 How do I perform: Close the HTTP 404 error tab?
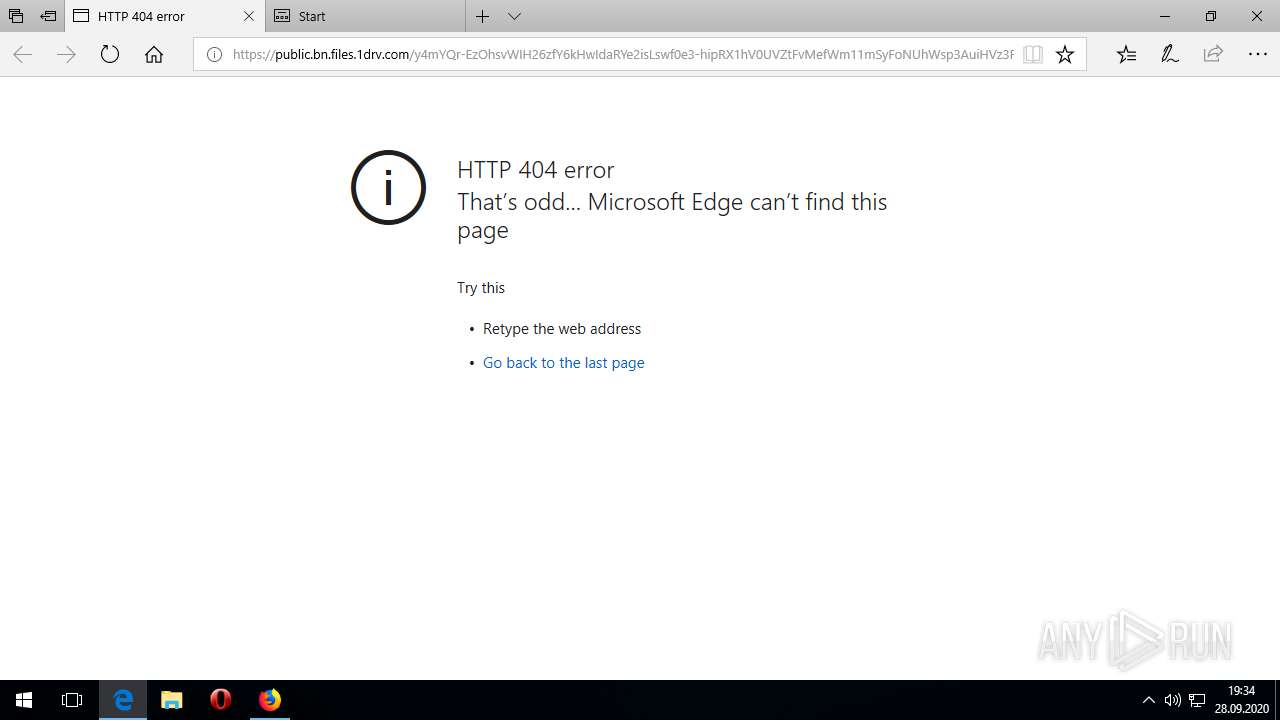249,16
